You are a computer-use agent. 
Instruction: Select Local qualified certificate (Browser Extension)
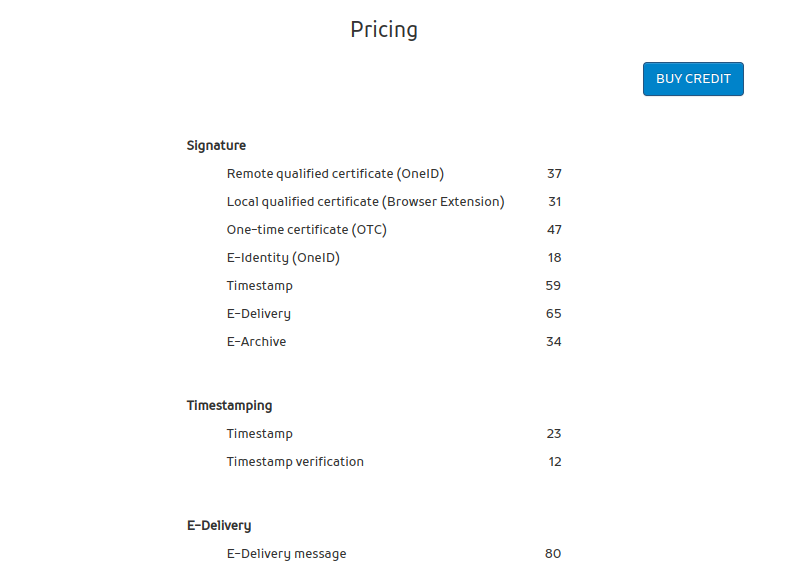365,202
